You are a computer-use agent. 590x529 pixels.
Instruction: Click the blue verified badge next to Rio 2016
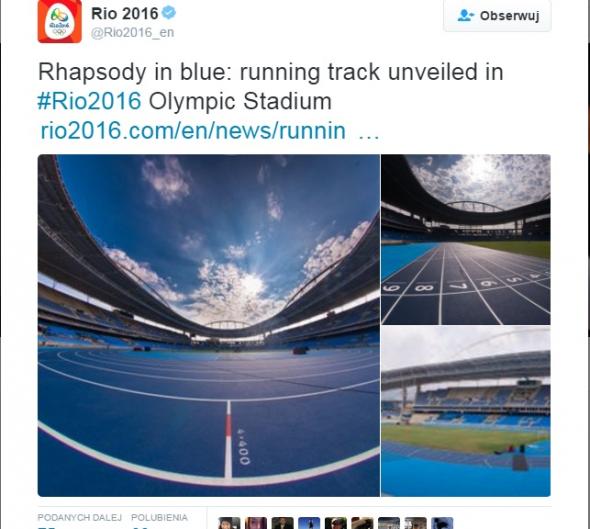pos(169,13)
